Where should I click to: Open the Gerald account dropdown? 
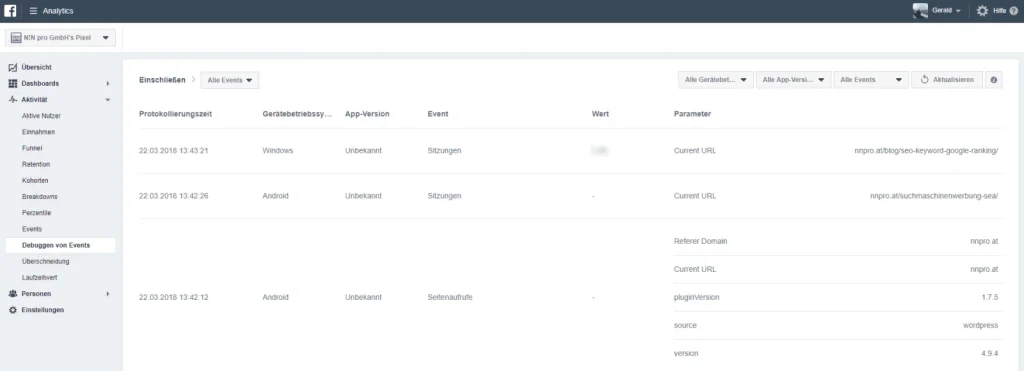(946, 11)
